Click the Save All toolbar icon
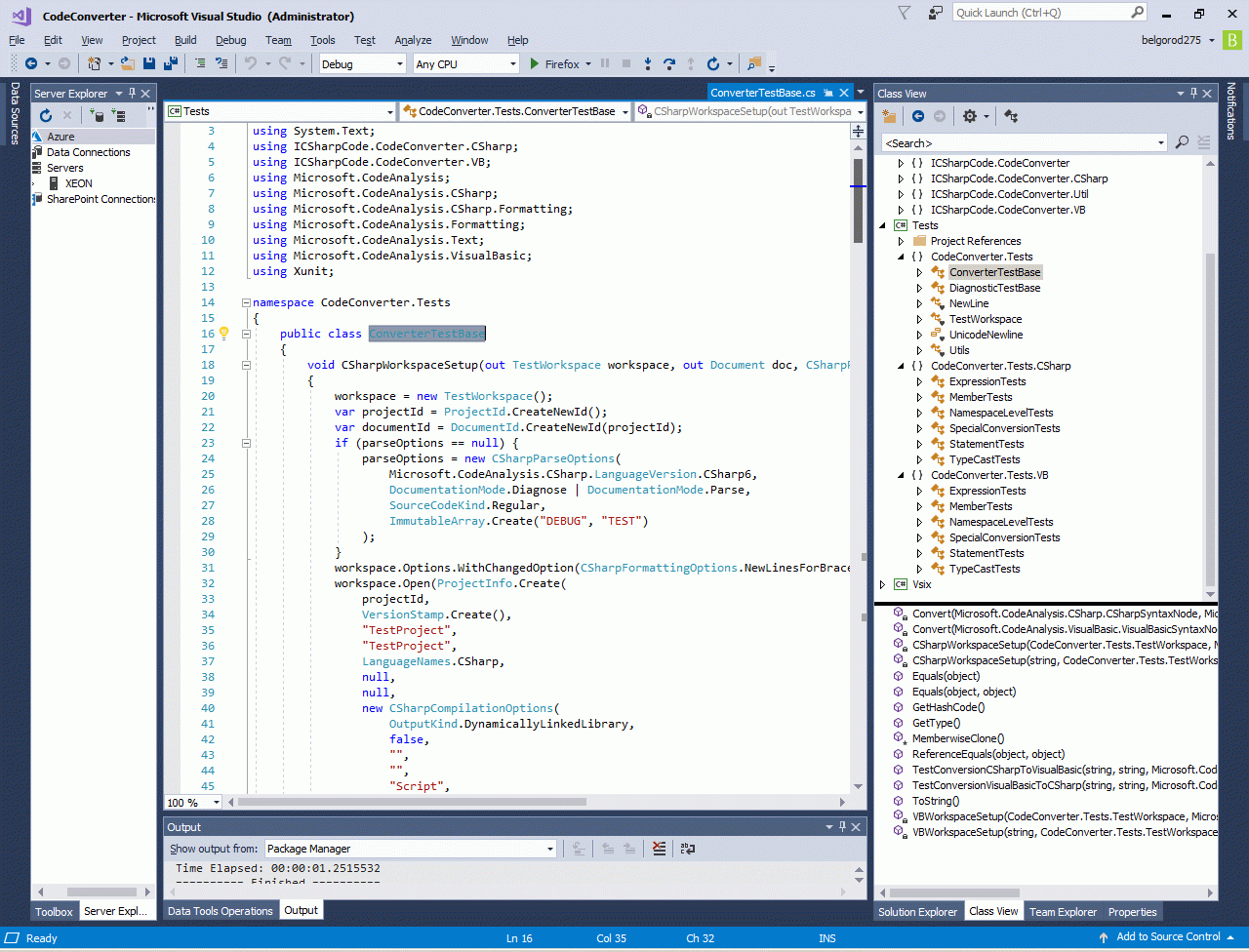The width and height of the screenshot is (1249, 952). tap(171, 63)
